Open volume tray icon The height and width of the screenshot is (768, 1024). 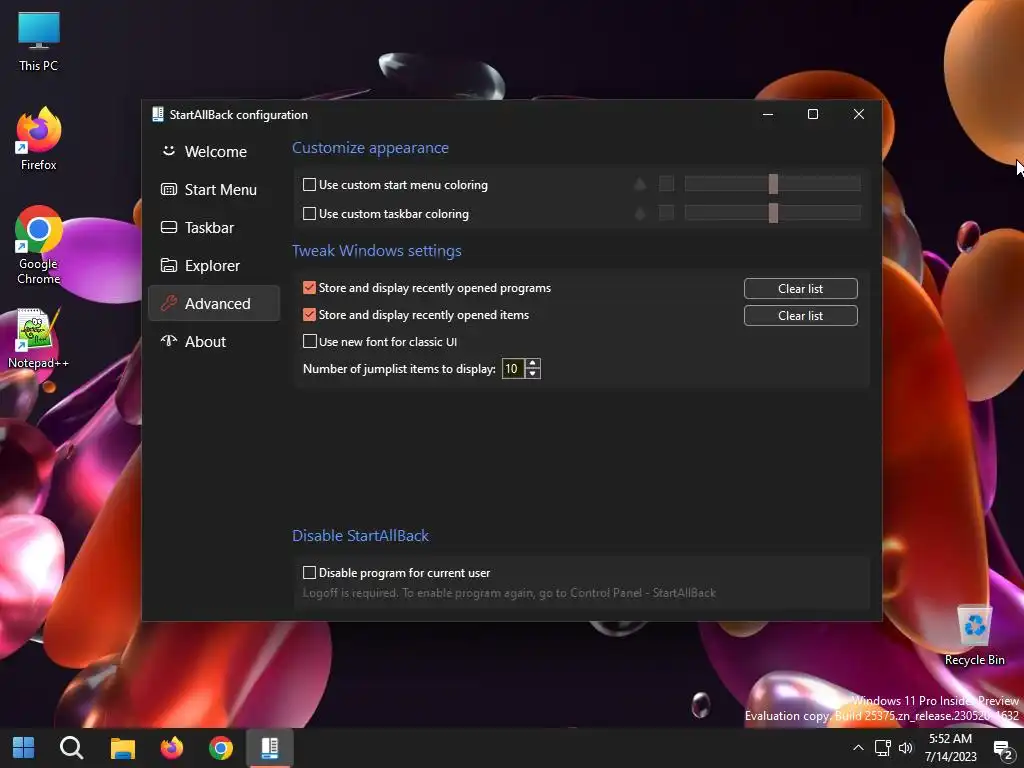pos(906,748)
